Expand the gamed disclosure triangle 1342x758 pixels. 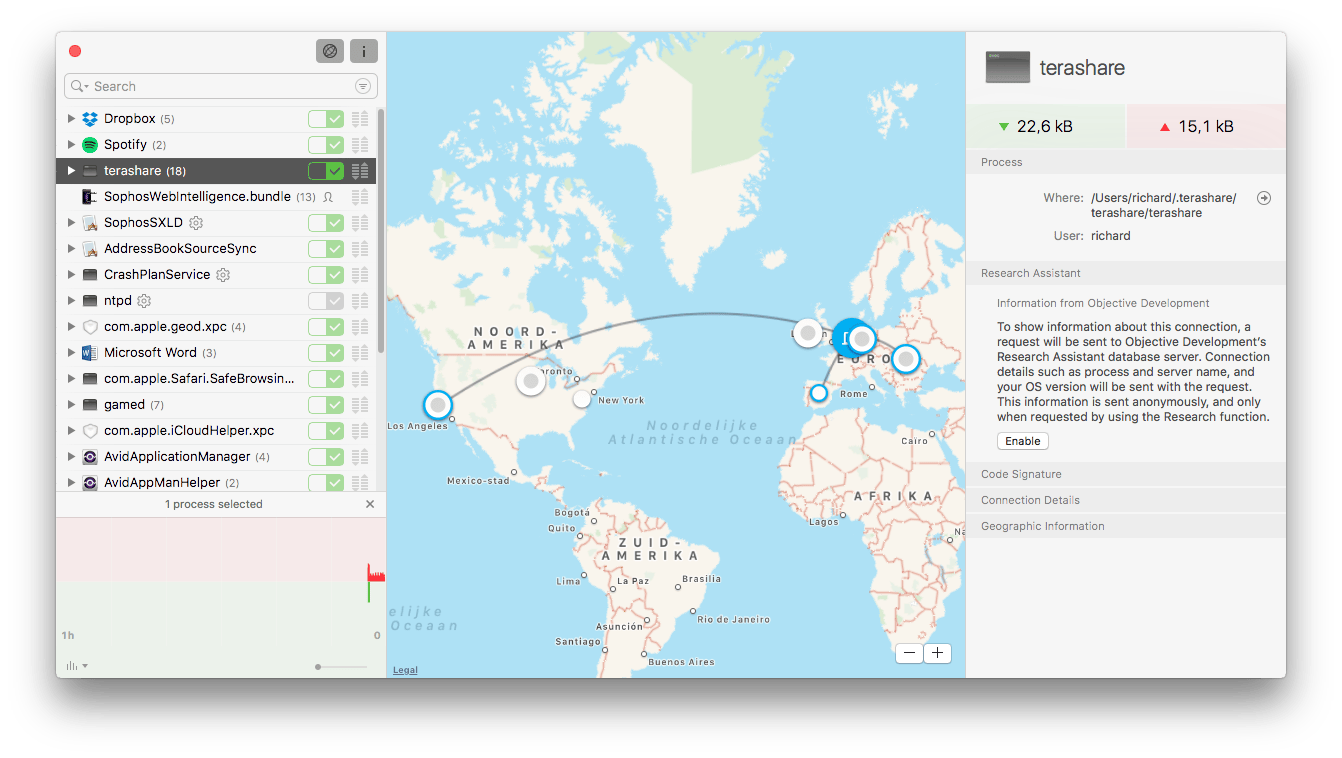[71, 405]
